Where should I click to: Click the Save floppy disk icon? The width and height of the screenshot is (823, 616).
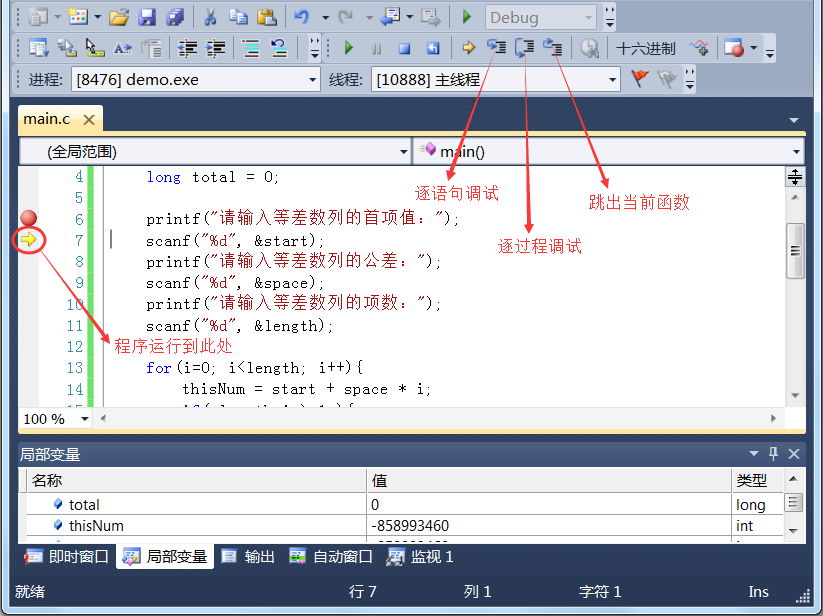pyautogui.click(x=147, y=17)
